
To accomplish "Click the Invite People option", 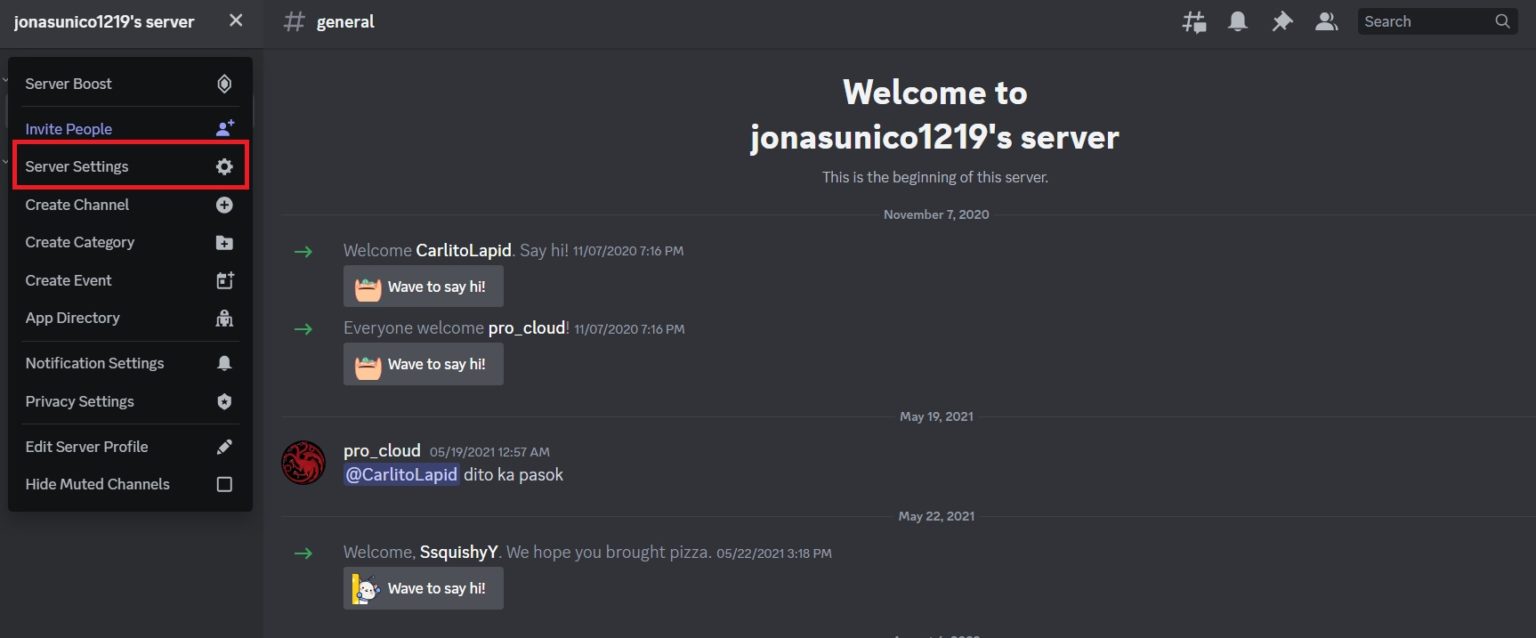I will click(x=68, y=128).
